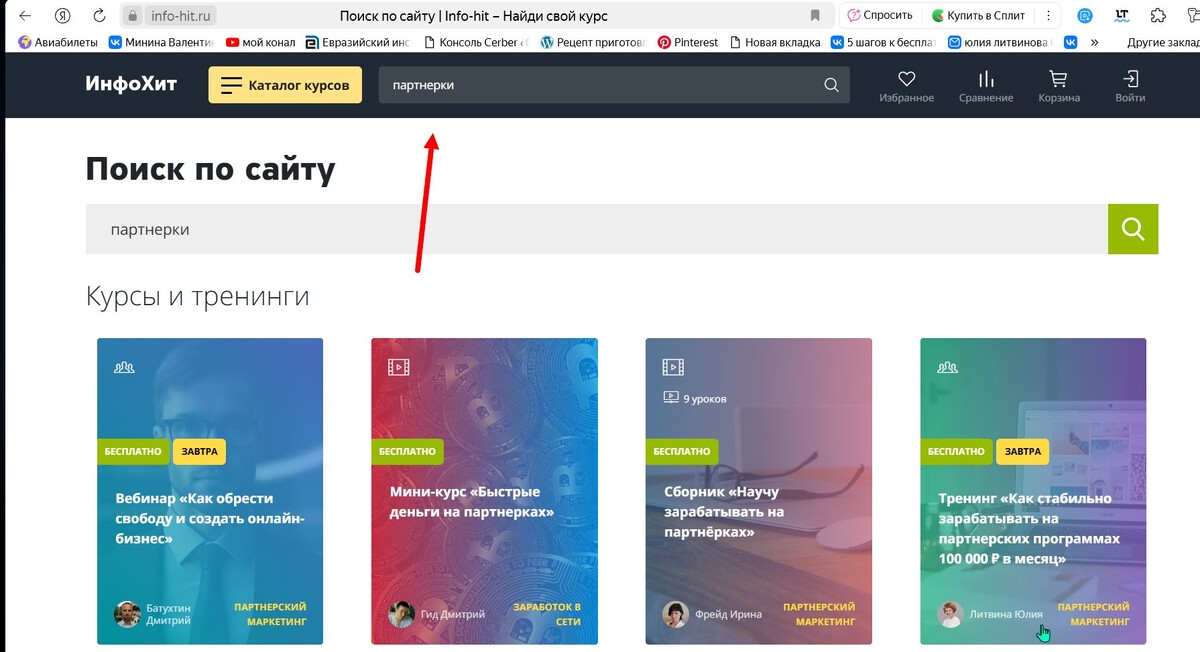This screenshot has width=1200, height=652.
Task: Click the Заработок в сети category link
Action: pyautogui.click(x=546, y=614)
